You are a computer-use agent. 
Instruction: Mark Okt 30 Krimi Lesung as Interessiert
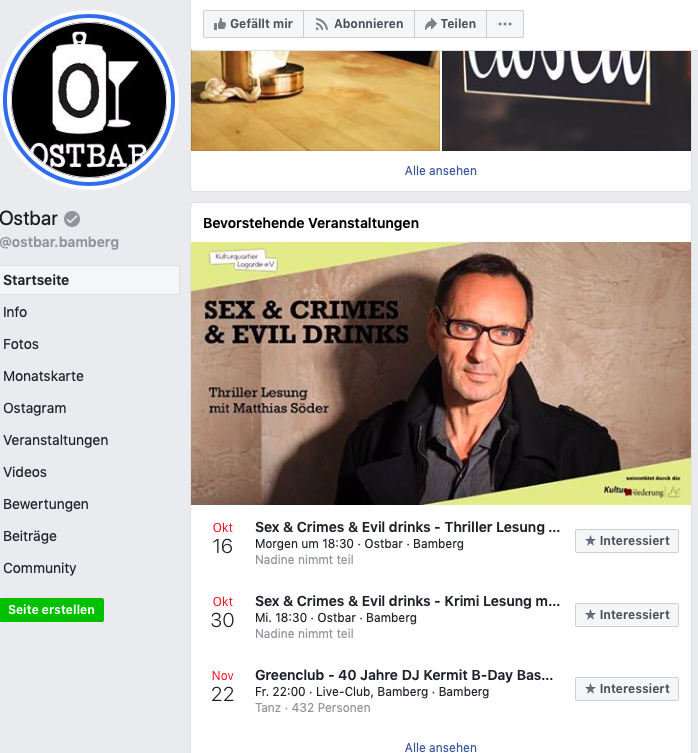tap(627, 615)
